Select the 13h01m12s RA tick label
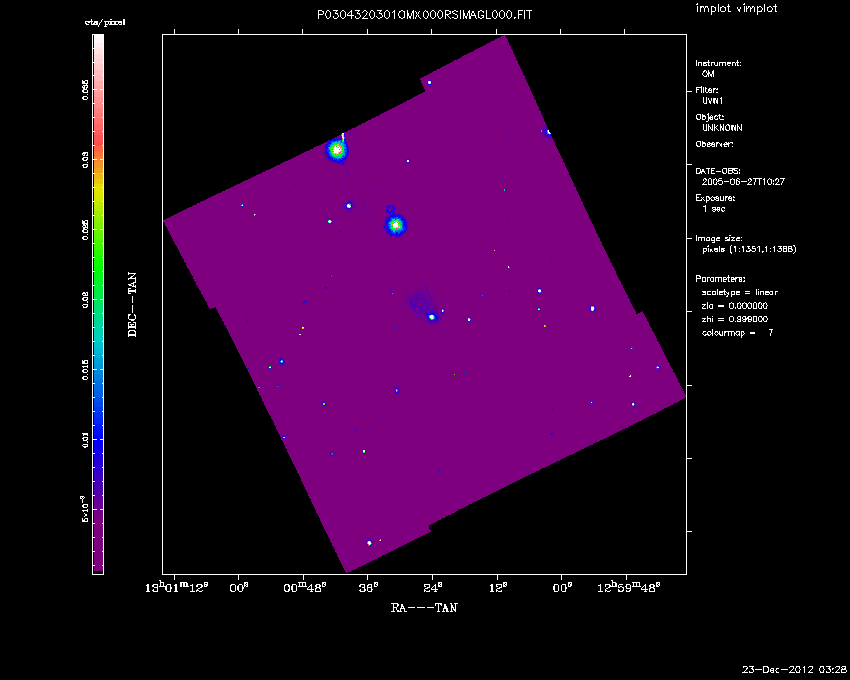Image resolution: width=850 pixels, height=680 pixels. tap(177, 588)
